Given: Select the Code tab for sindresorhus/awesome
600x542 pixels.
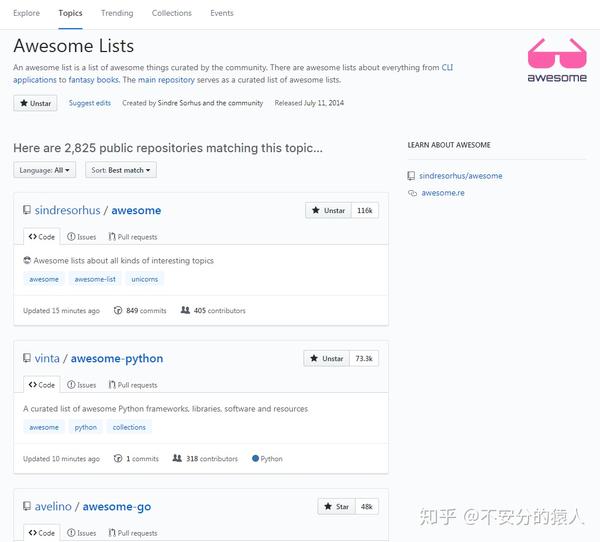Looking at the screenshot, I should pyautogui.click(x=41, y=237).
